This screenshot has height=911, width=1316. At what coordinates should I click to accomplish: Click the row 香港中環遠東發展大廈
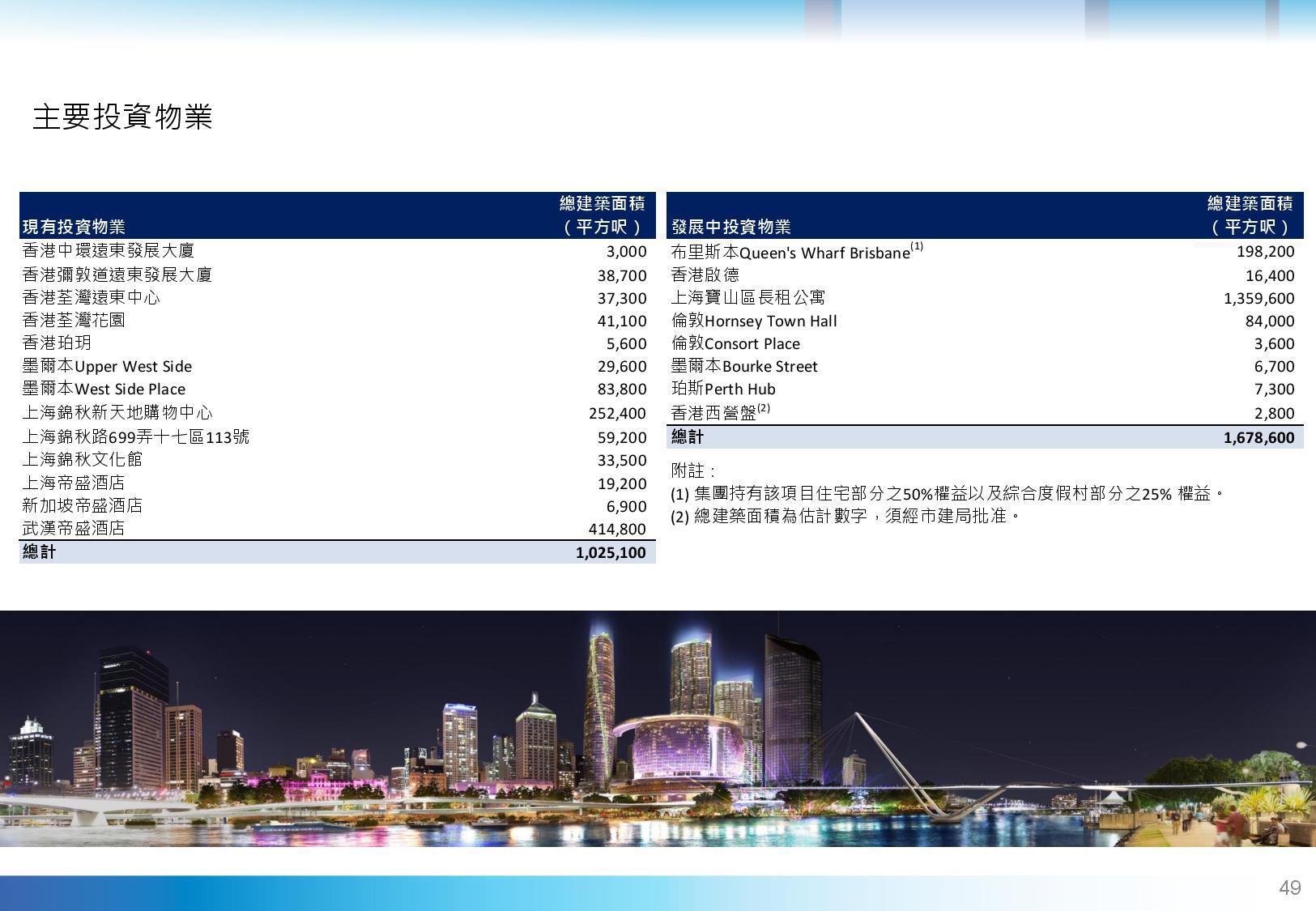point(338,251)
